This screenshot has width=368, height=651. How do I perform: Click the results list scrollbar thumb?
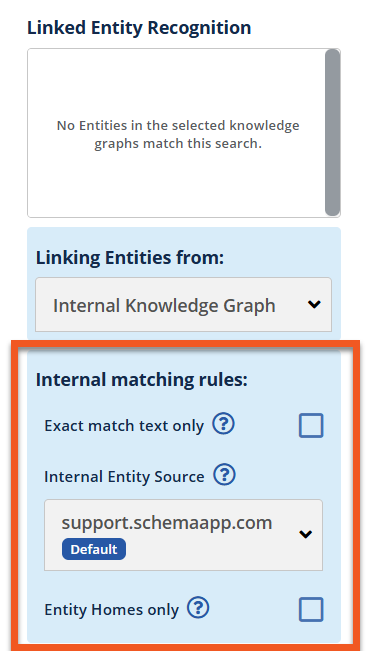click(x=332, y=132)
